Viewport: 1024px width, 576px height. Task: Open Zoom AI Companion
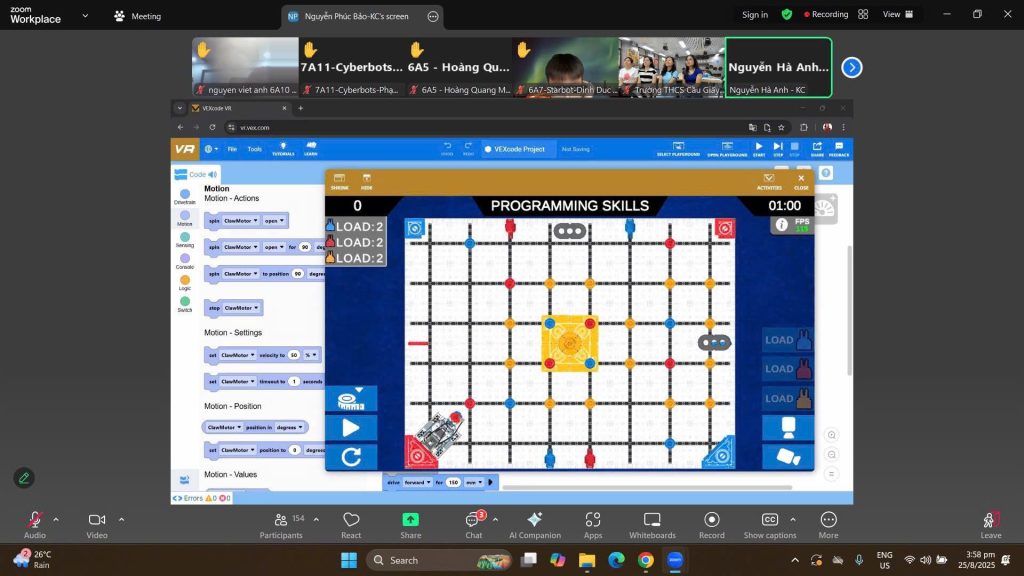point(535,525)
